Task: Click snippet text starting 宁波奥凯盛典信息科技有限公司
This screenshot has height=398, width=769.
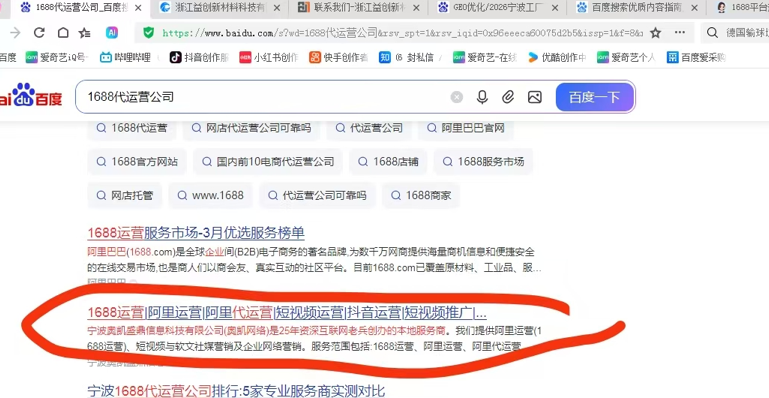Action: point(314,339)
